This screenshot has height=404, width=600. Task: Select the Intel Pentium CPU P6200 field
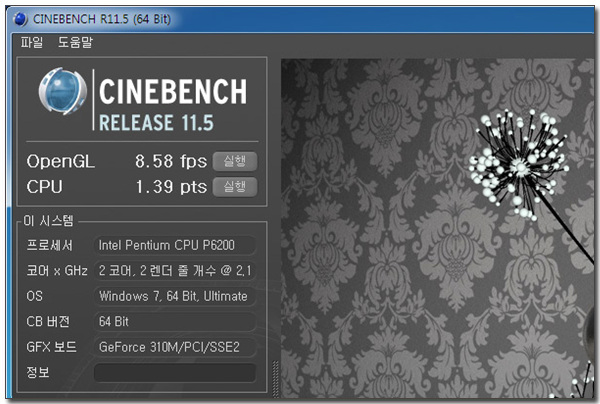[x=175, y=245]
